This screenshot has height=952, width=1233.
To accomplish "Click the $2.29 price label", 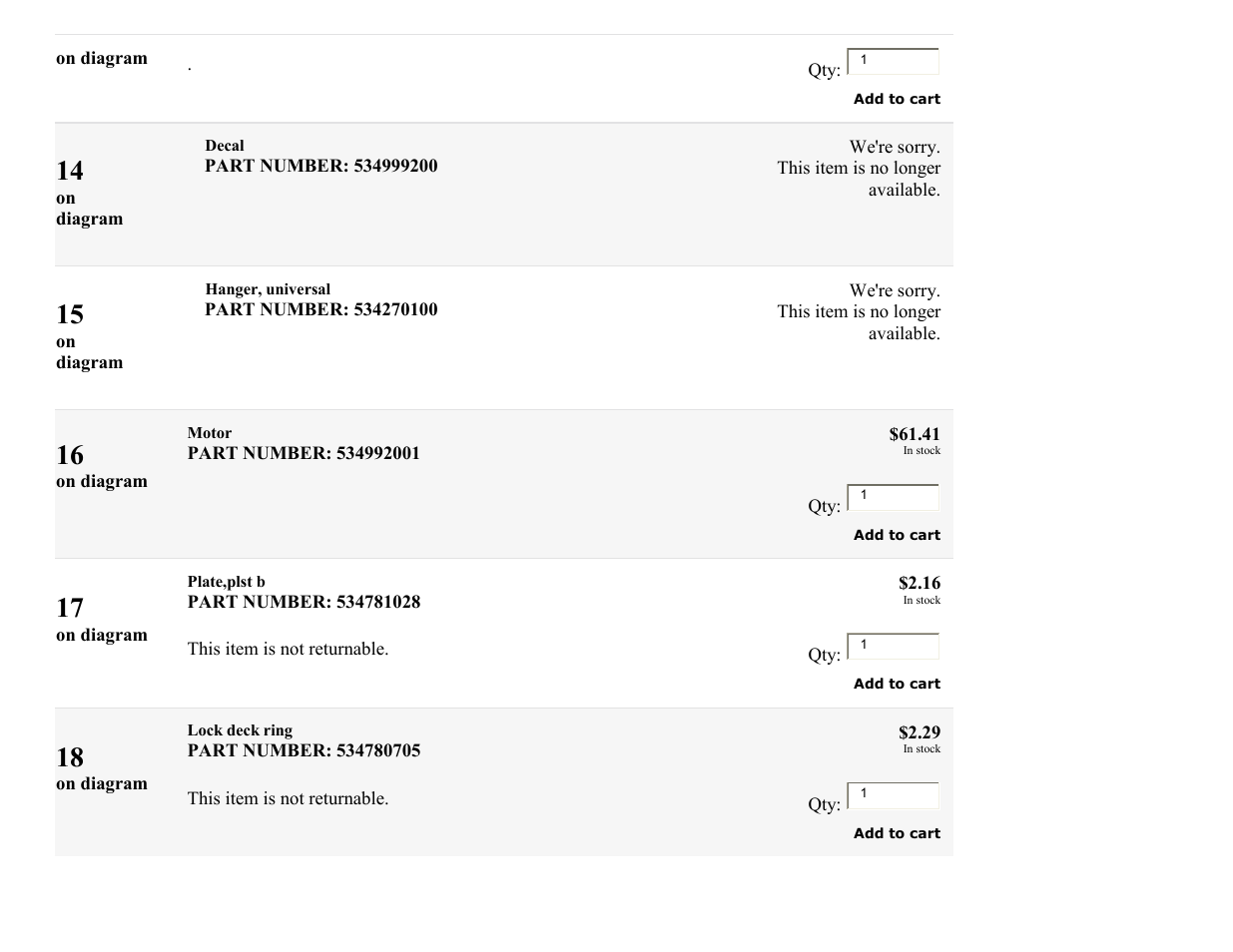I will 920,732.
